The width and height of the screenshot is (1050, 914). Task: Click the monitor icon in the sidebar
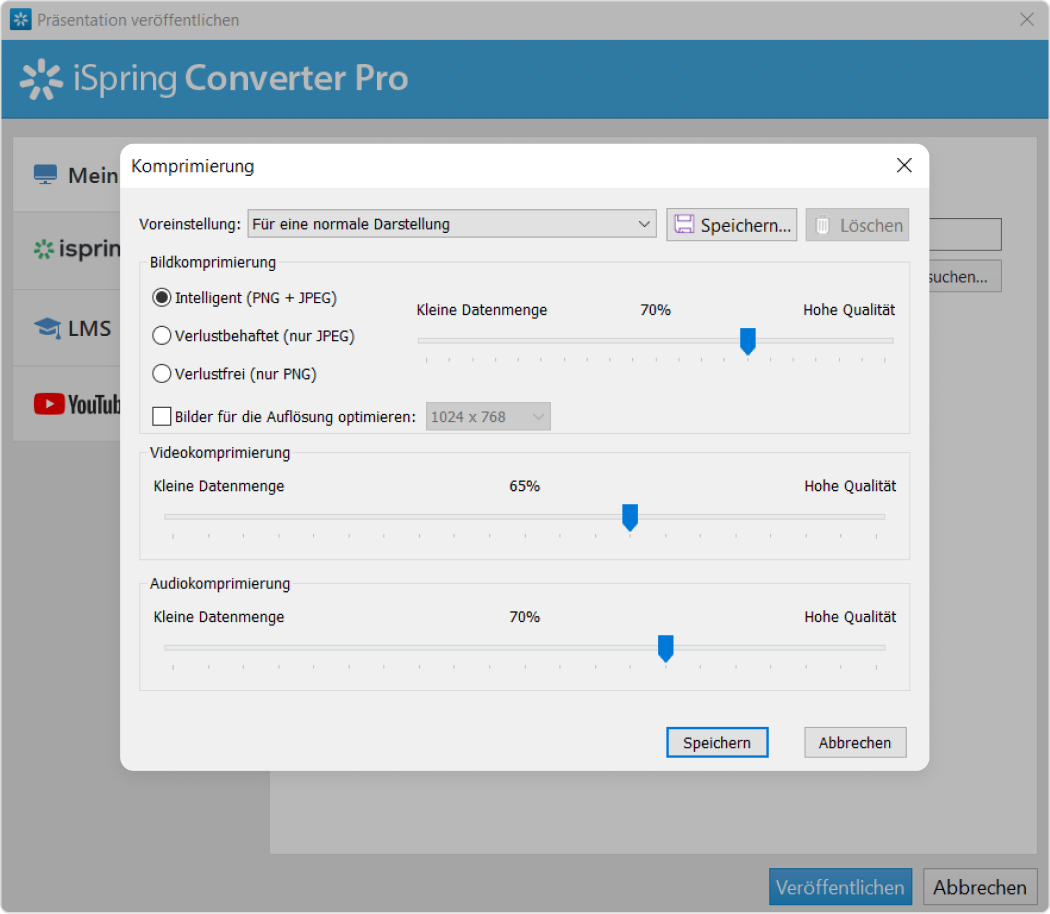(46, 175)
